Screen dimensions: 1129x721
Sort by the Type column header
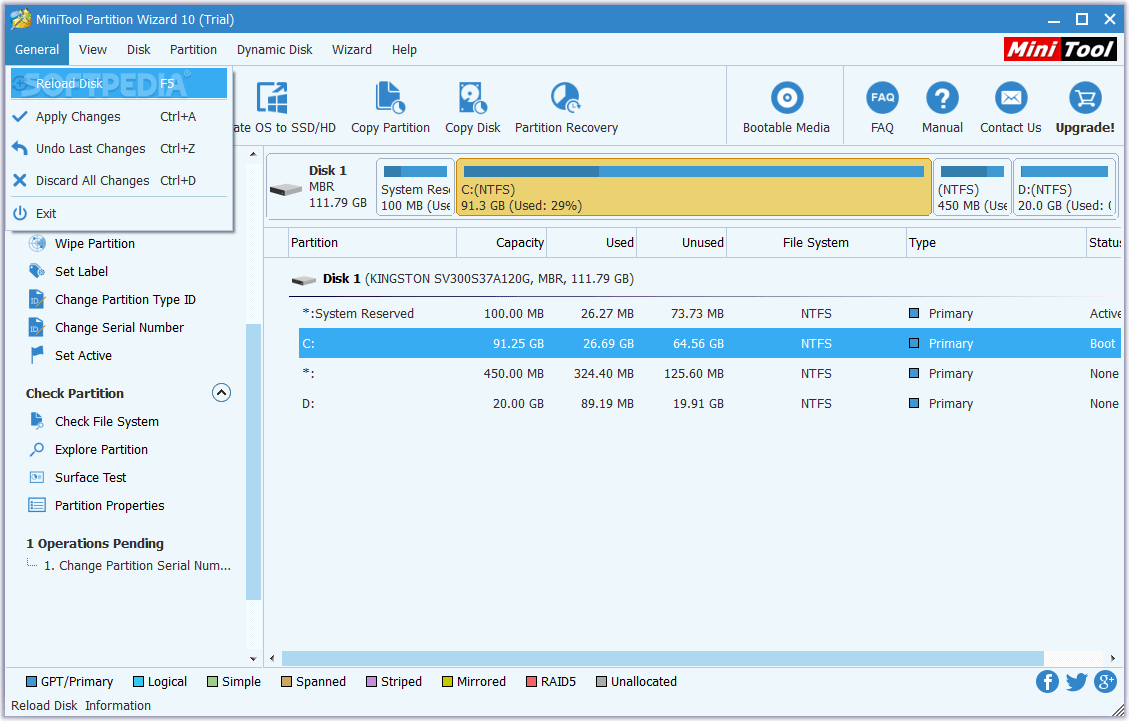point(996,243)
